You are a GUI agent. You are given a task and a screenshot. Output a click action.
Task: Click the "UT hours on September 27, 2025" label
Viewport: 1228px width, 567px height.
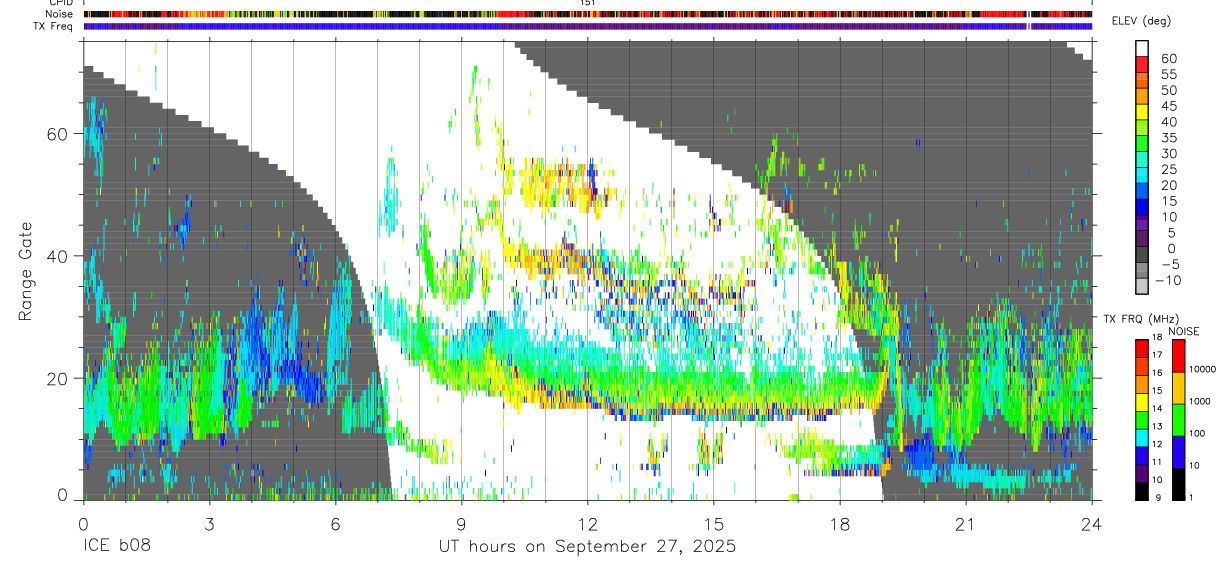click(587, 547)
